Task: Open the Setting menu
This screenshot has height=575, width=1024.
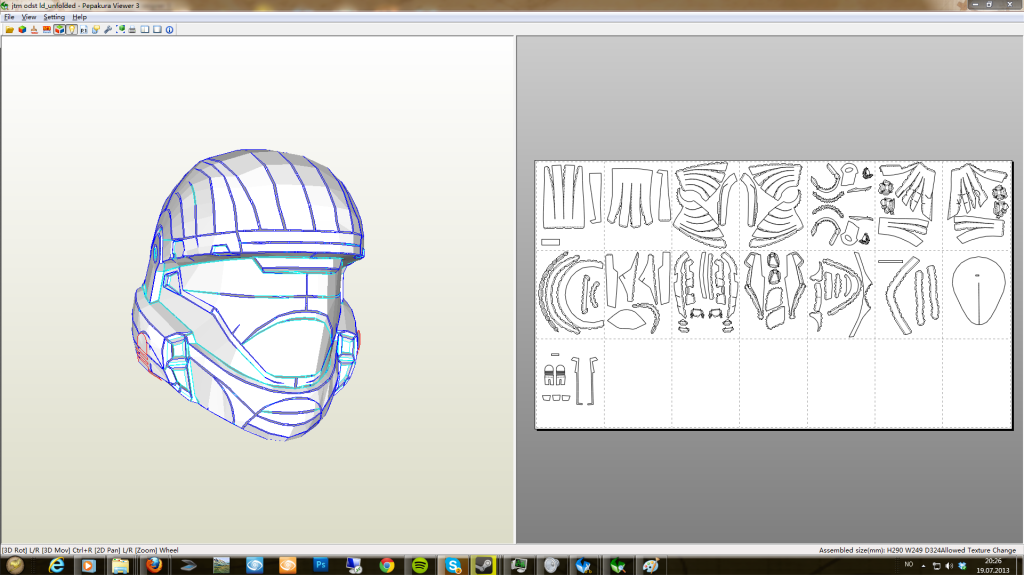Action: [54, 17]
